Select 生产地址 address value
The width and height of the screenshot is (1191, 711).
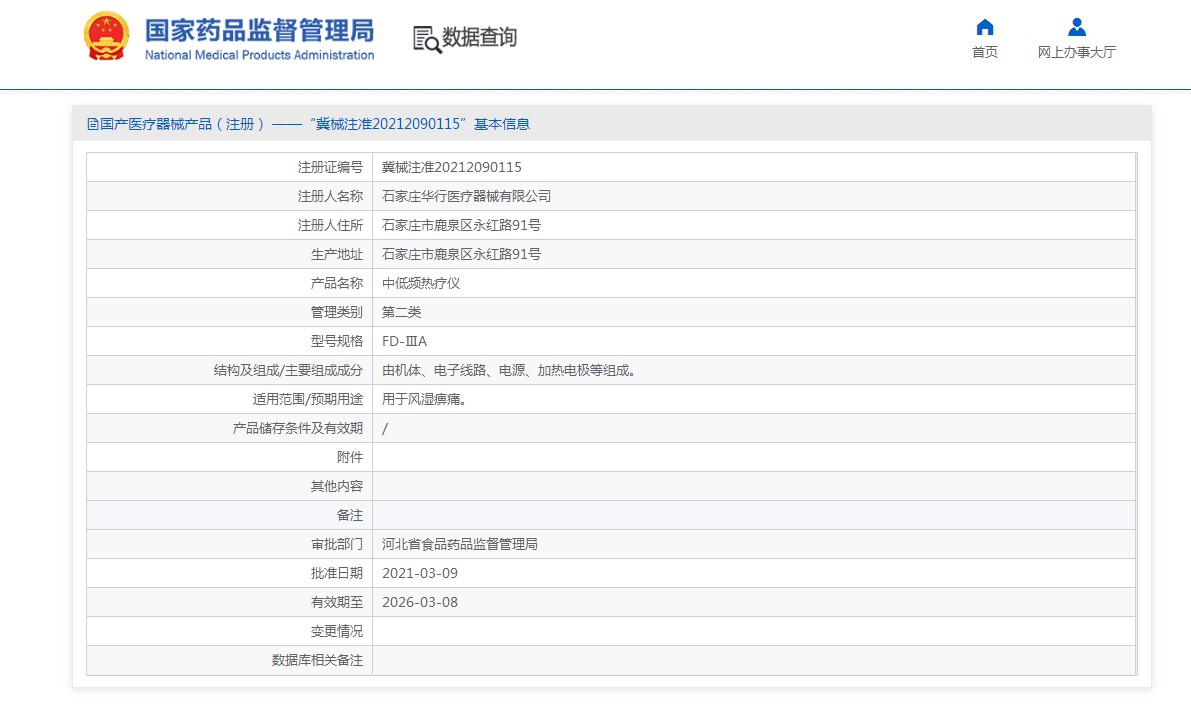point(461,254)
